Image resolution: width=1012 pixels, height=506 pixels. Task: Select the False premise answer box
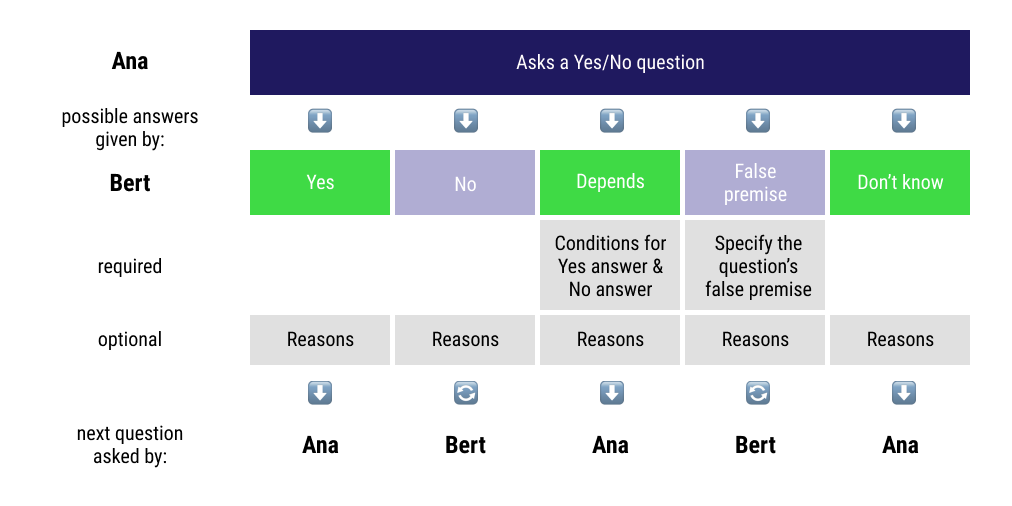pos(755,182)
